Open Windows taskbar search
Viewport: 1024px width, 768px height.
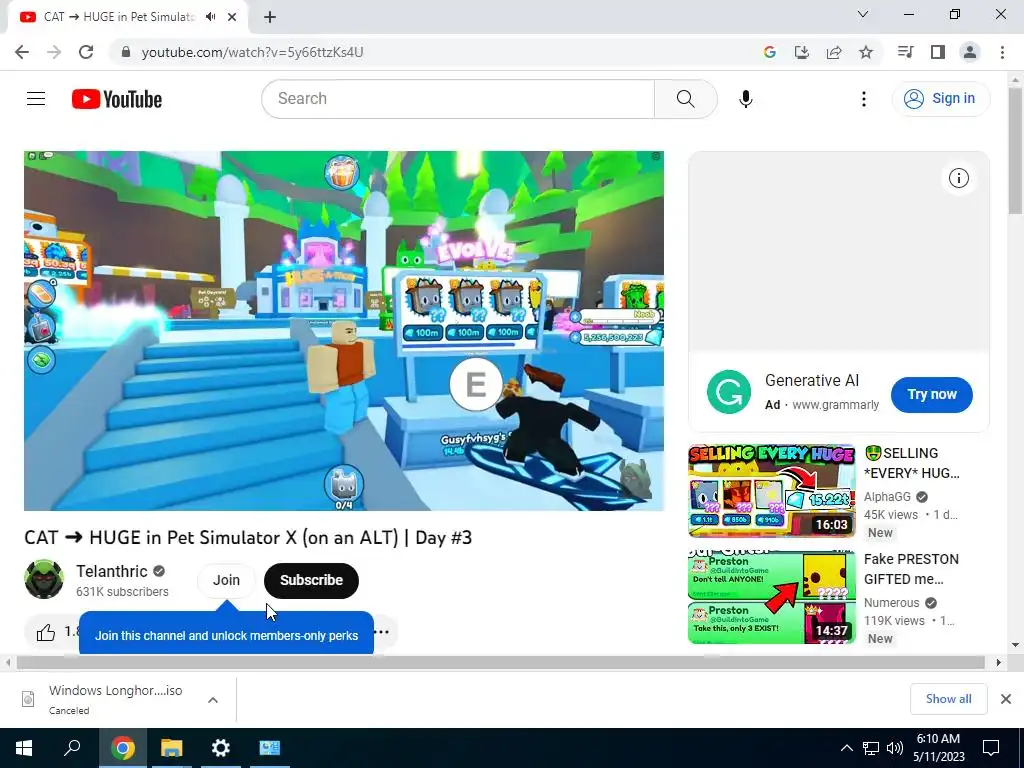[x=72, y=748]
